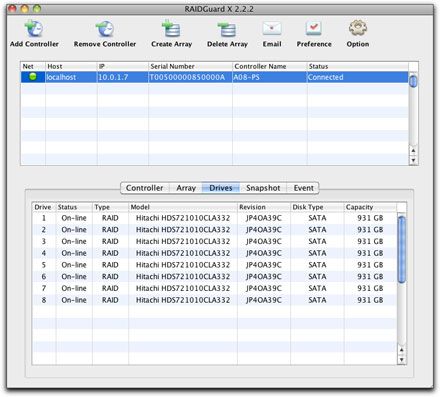Screen dimensions: 440x397
Task: Click the drives list scrollbar thumb
Action: [x=402, y=250]
